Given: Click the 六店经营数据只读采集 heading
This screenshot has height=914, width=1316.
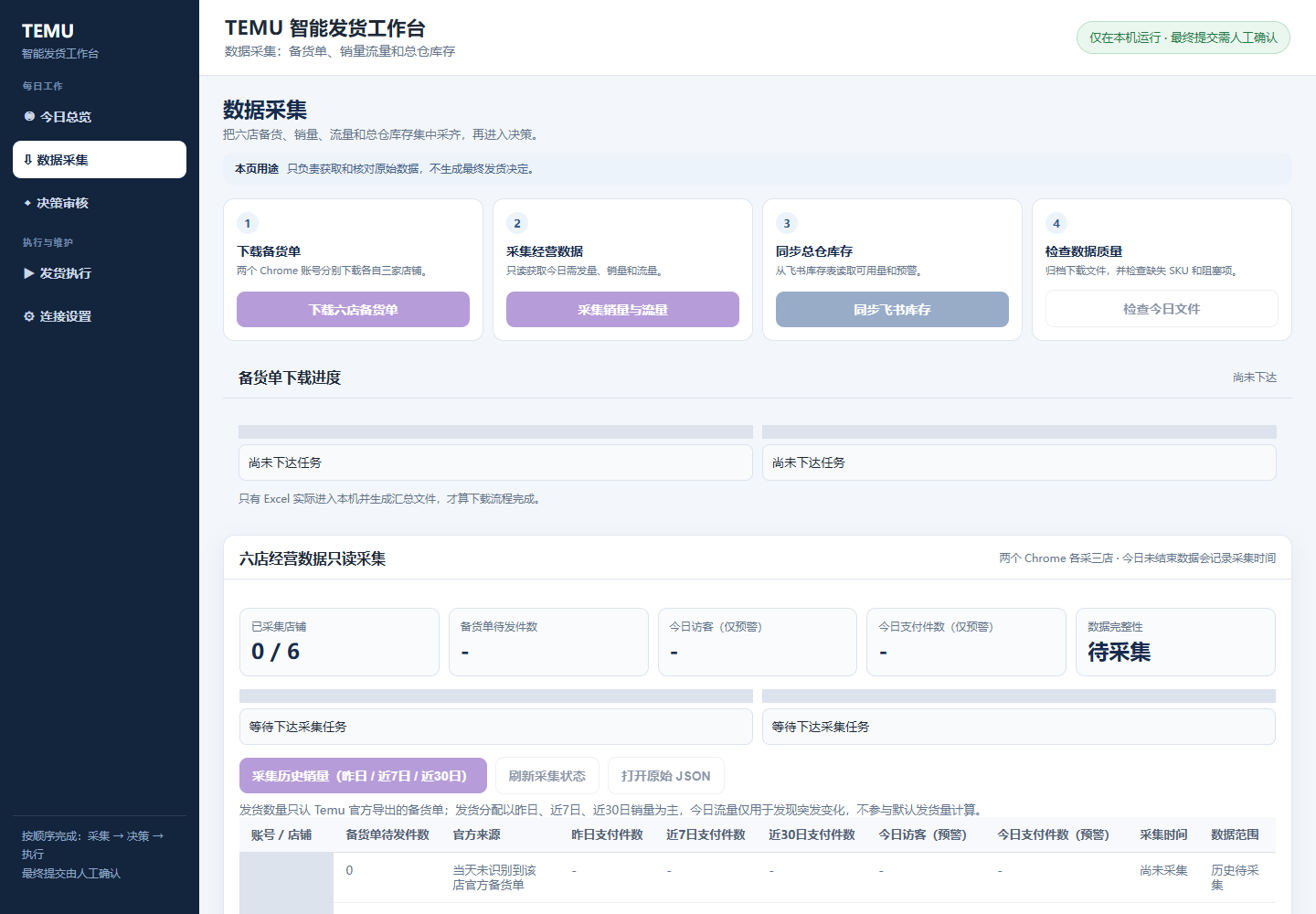Looking at the screenshot, I should pos(313,558).
